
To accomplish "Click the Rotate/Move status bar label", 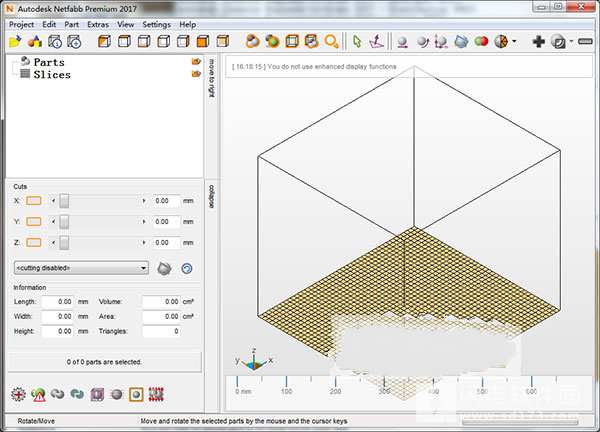I will coord(36,421).
